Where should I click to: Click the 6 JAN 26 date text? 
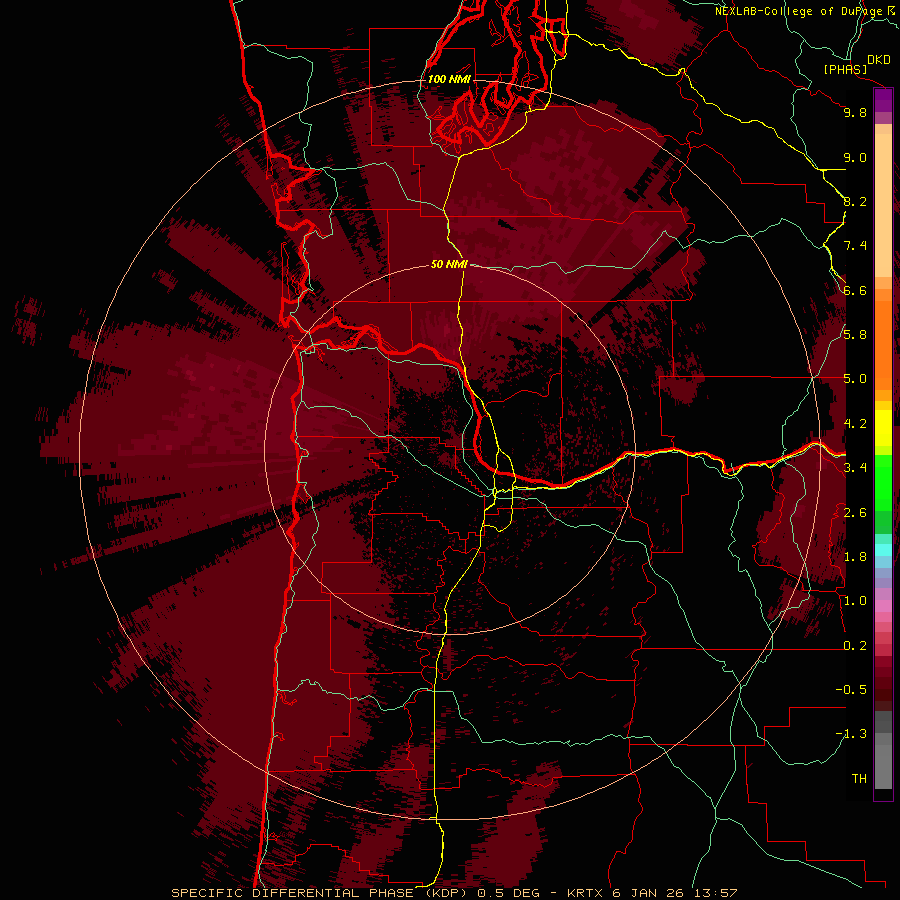click(650, 893)
